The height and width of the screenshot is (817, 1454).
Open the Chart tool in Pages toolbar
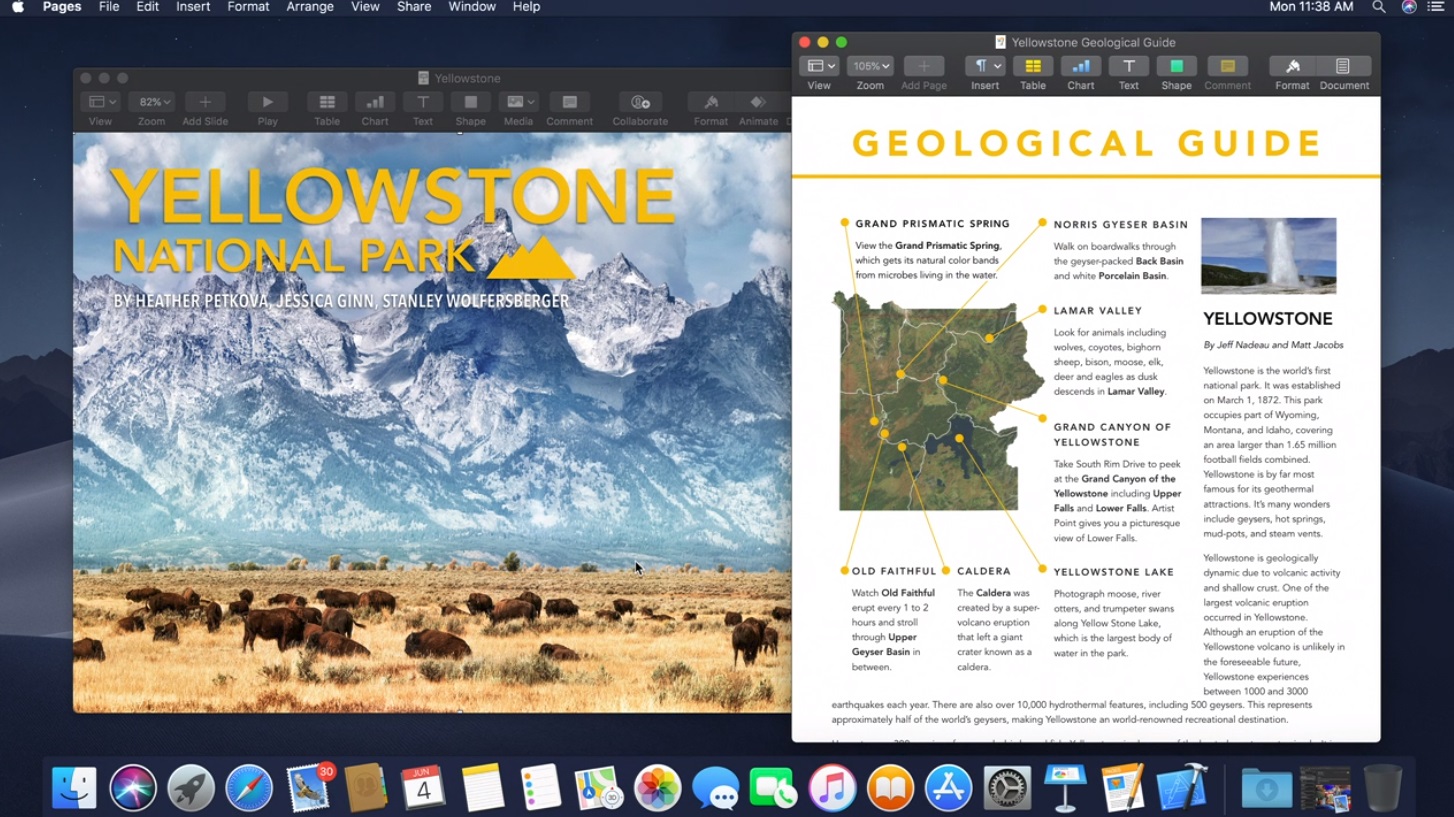click(x=1080, y=67)
